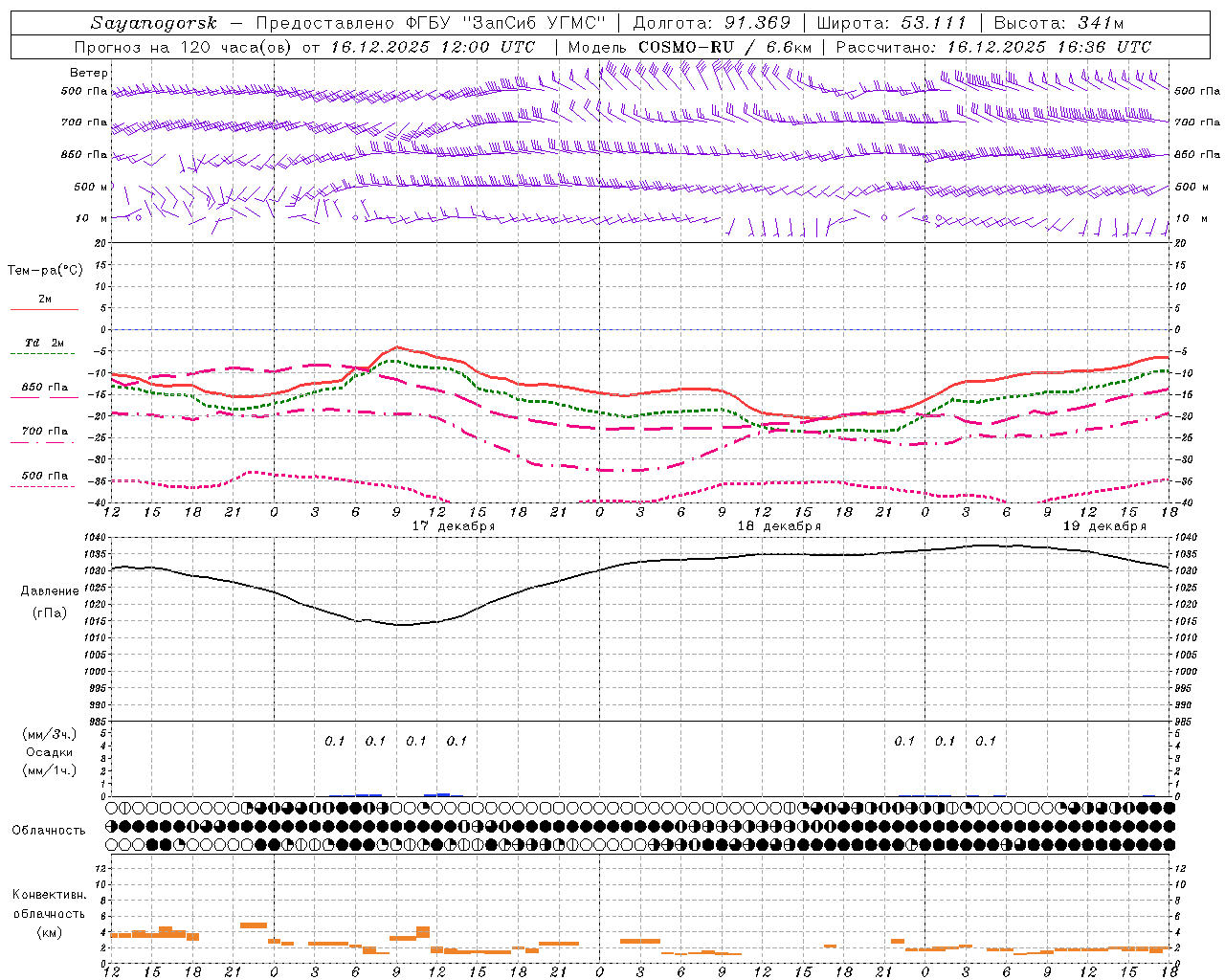Viewport: 1225px width, 980px height.
Task: Click the 850 гПа temperature legend entry
Action: click(45, 388)
